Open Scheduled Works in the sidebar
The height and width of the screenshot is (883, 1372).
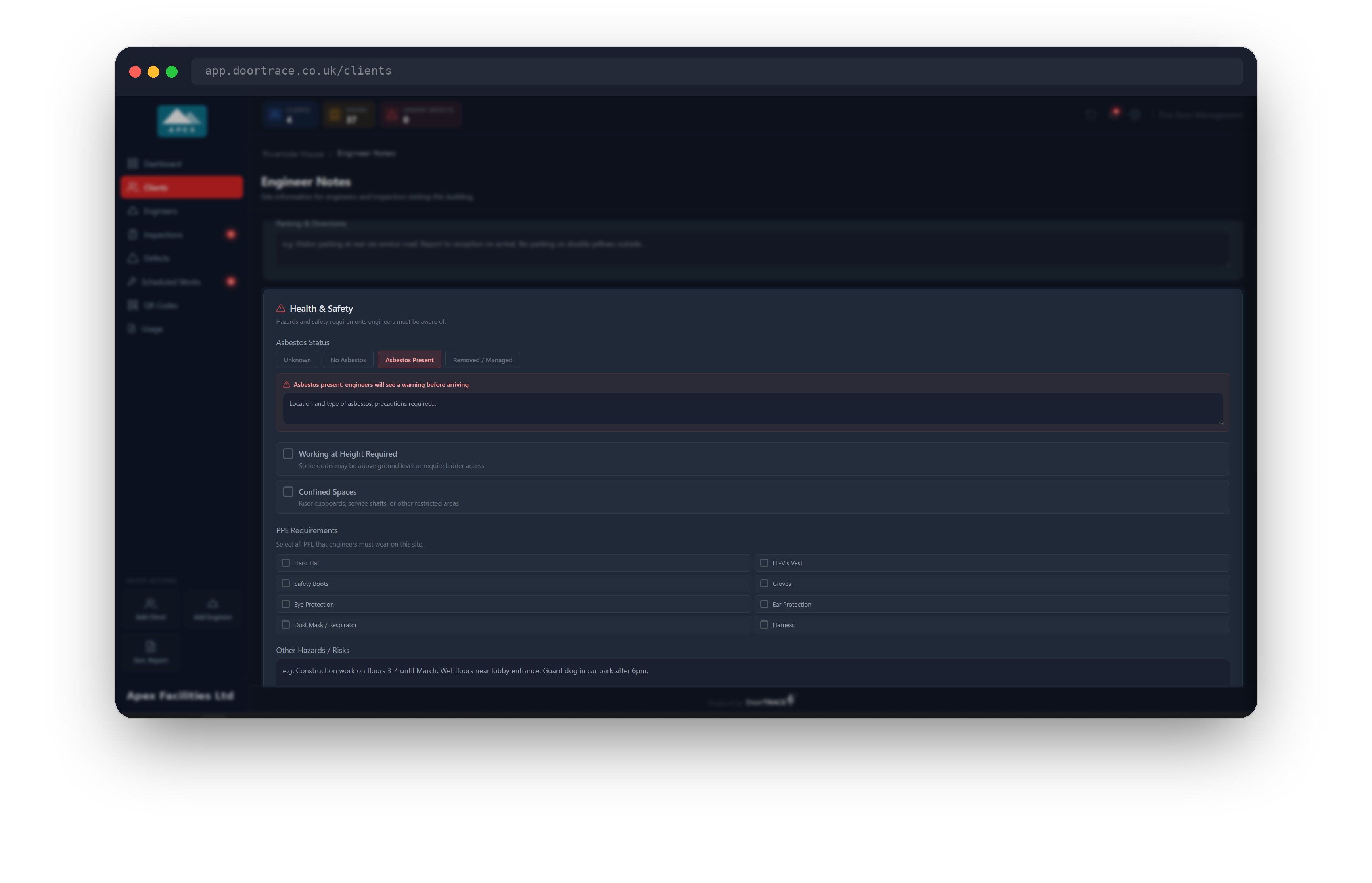pos(182,282)
